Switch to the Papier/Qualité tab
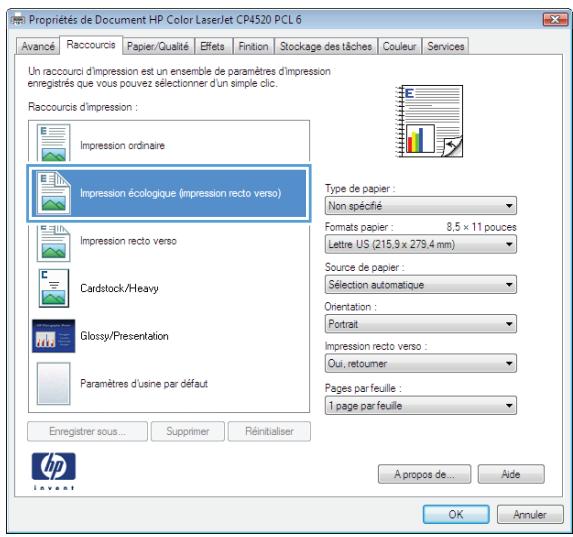 [158, 46]
